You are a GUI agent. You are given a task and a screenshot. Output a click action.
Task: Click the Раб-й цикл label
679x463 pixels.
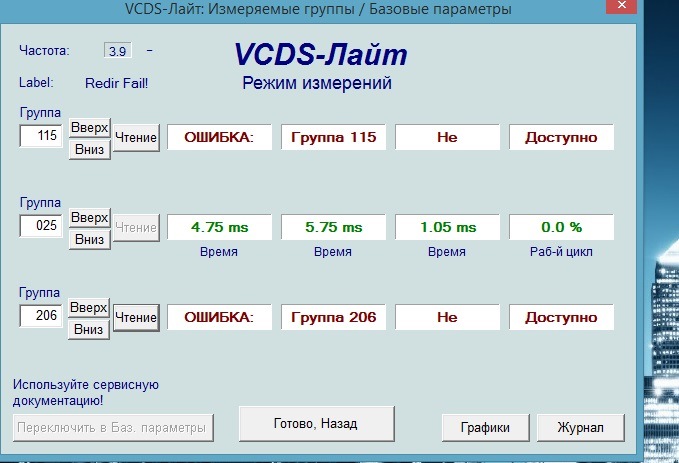tap(561, 252)
